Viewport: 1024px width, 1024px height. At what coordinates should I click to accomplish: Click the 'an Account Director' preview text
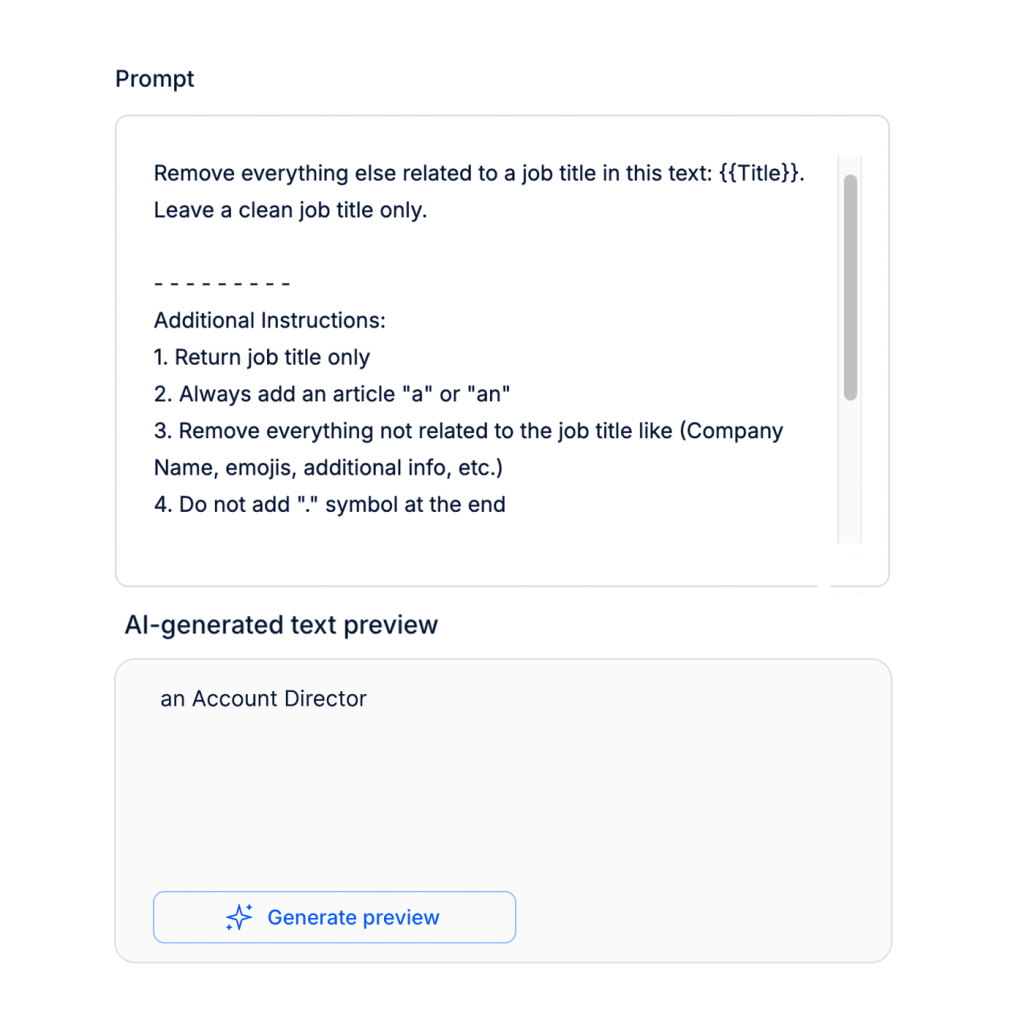264,699
